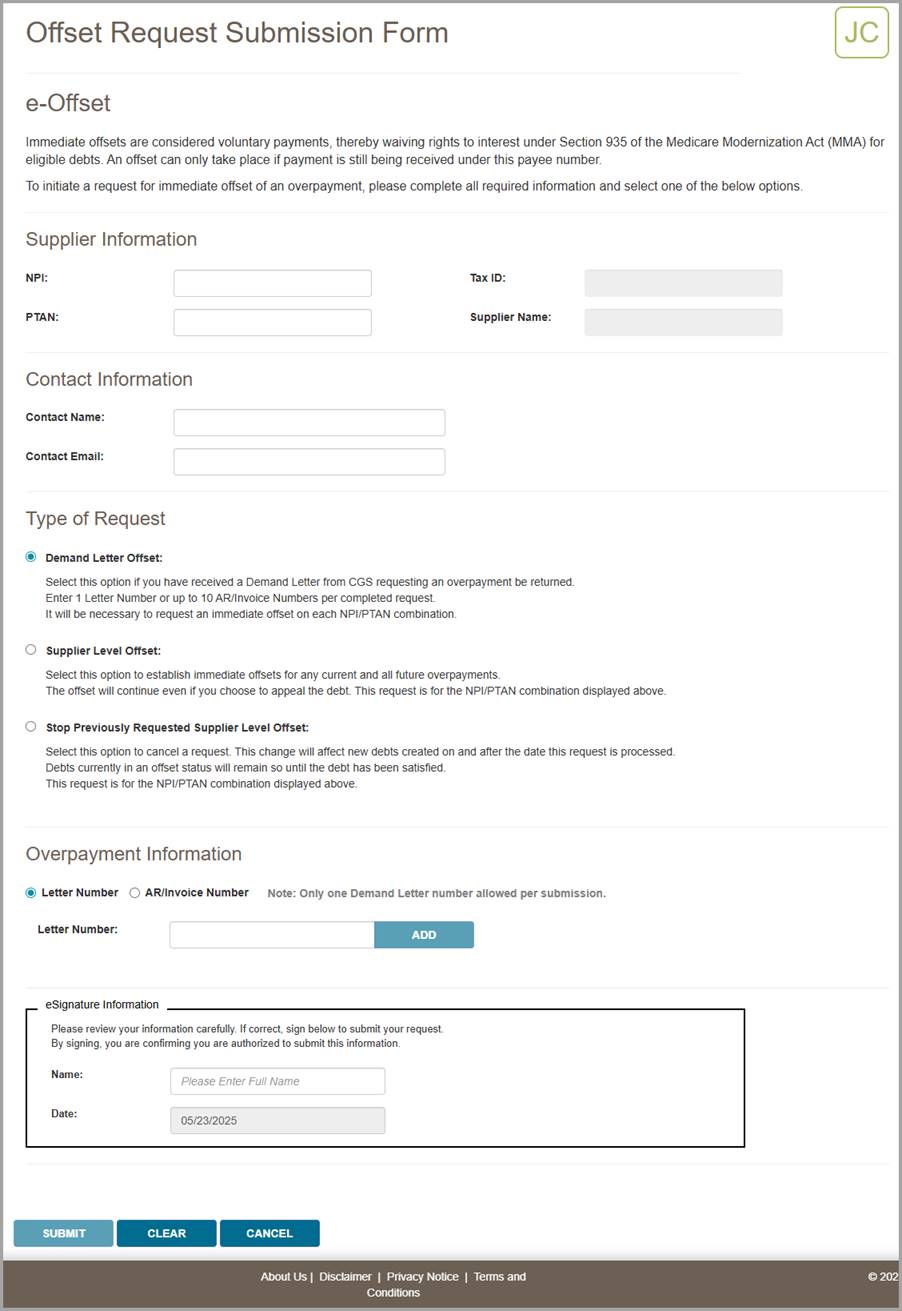View the Privacy Notice
The height and width of the screenshot is (1311, 902).
point(422,1277)
